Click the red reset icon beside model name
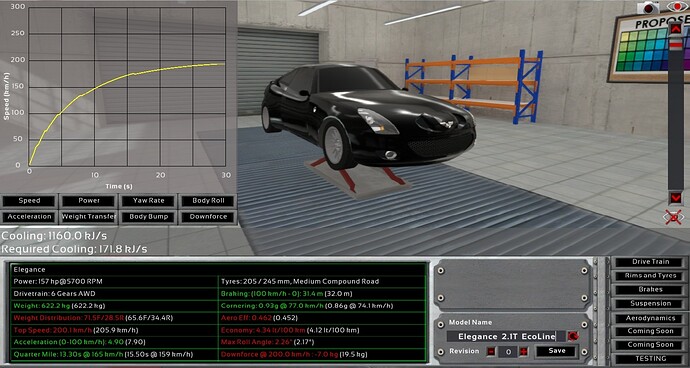 point(573,336)
